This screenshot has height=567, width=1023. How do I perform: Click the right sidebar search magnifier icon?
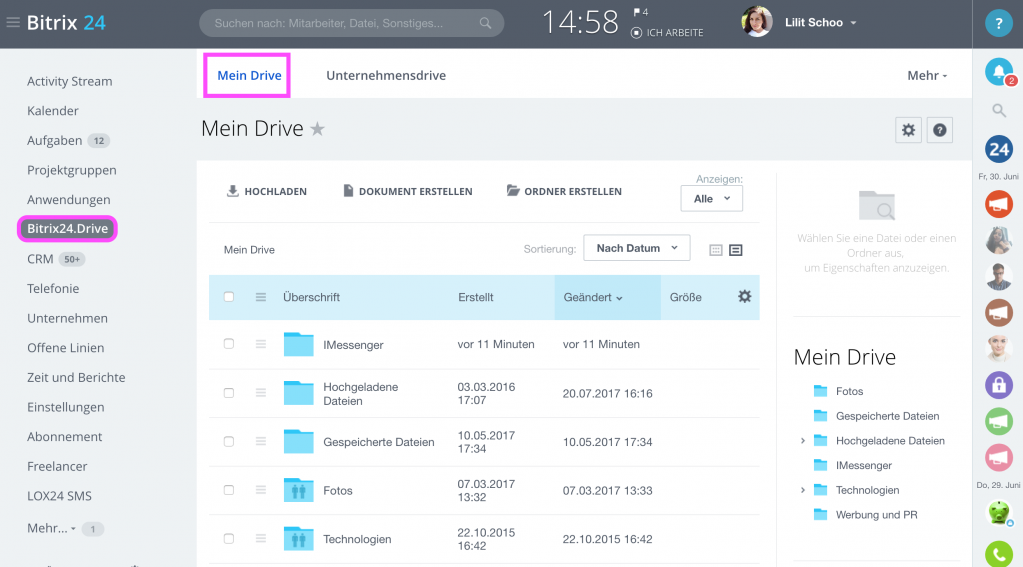tap(998, 110)
